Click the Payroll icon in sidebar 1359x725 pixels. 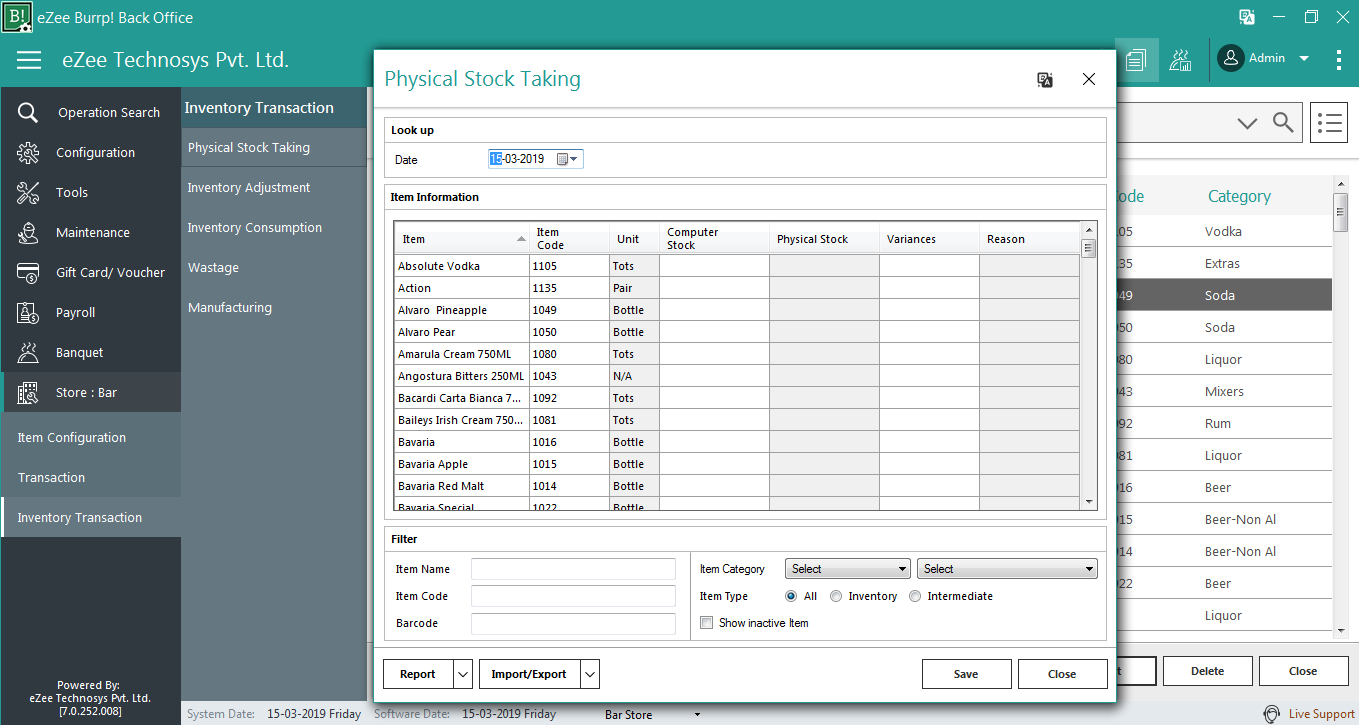click(28, 312)
